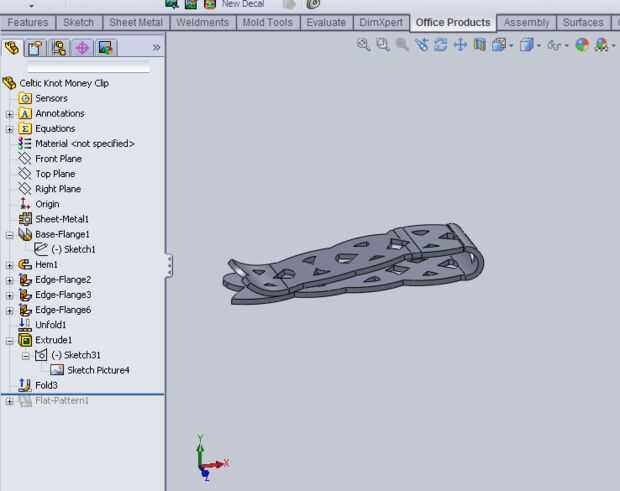Select the Front Plane
The width and height of the screenshot is (620, 491).
[59, 159]
